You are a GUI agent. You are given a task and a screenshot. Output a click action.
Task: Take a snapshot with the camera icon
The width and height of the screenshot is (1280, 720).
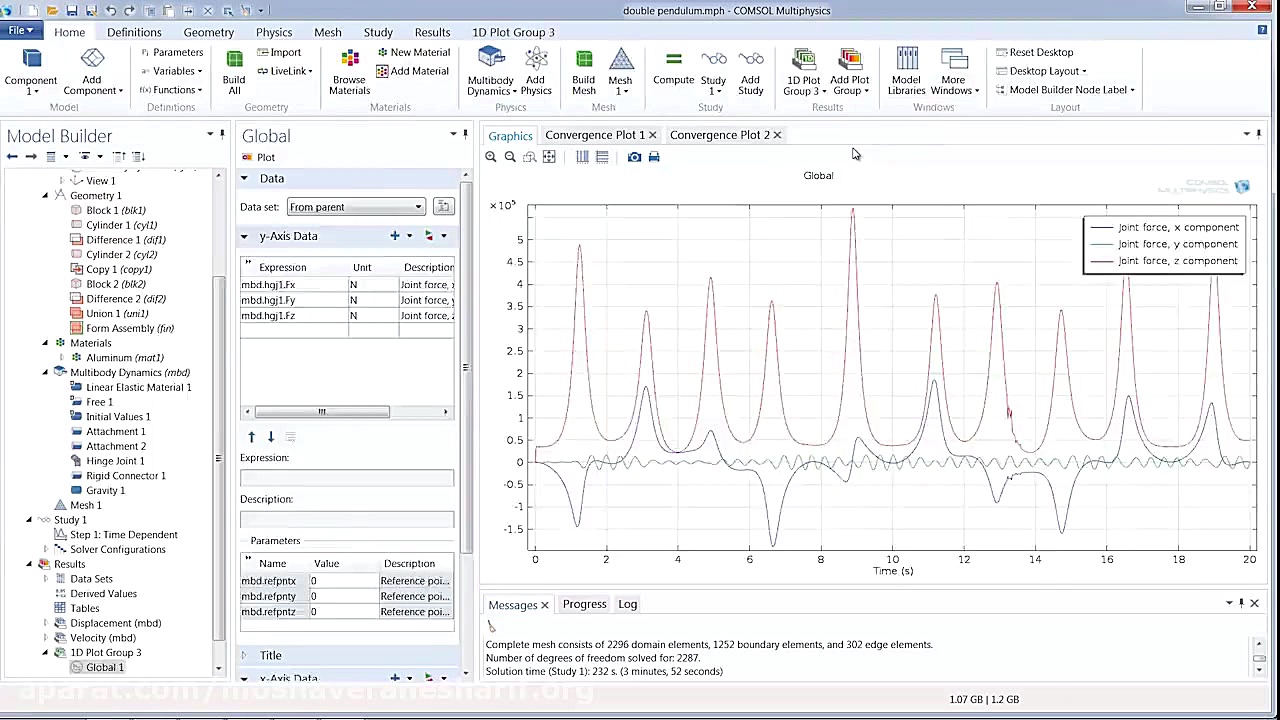coord(634,157)
